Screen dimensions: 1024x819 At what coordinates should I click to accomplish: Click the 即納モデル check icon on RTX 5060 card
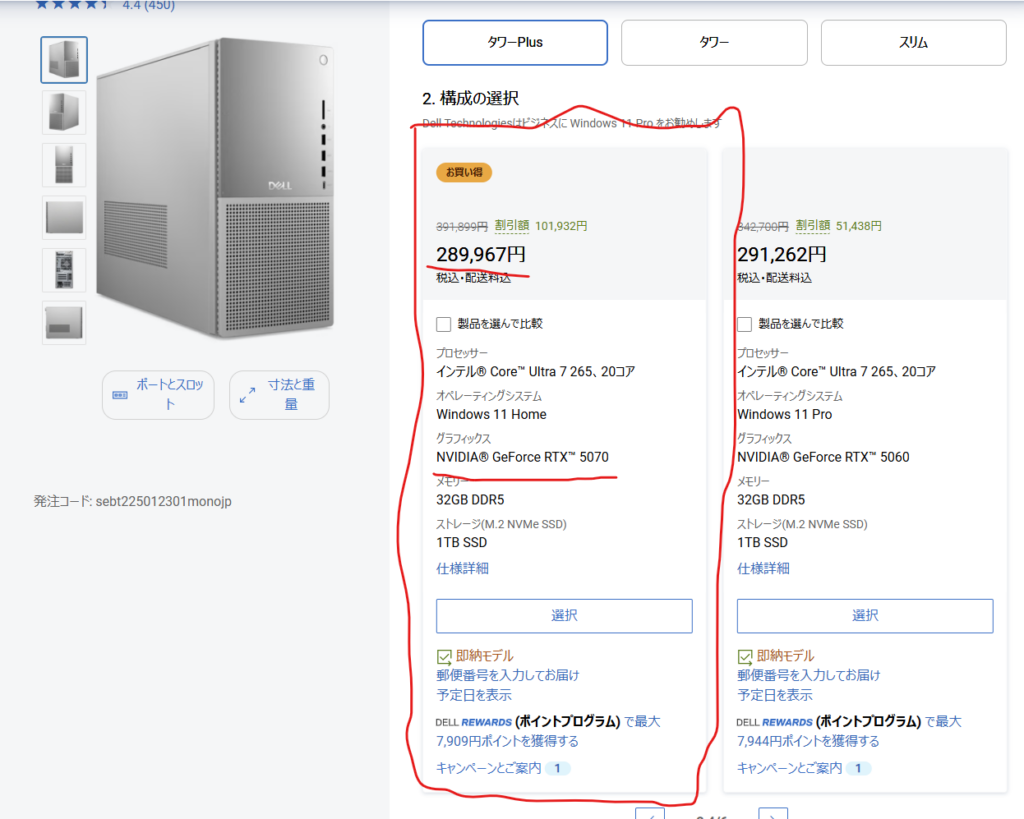coord(744,656)
